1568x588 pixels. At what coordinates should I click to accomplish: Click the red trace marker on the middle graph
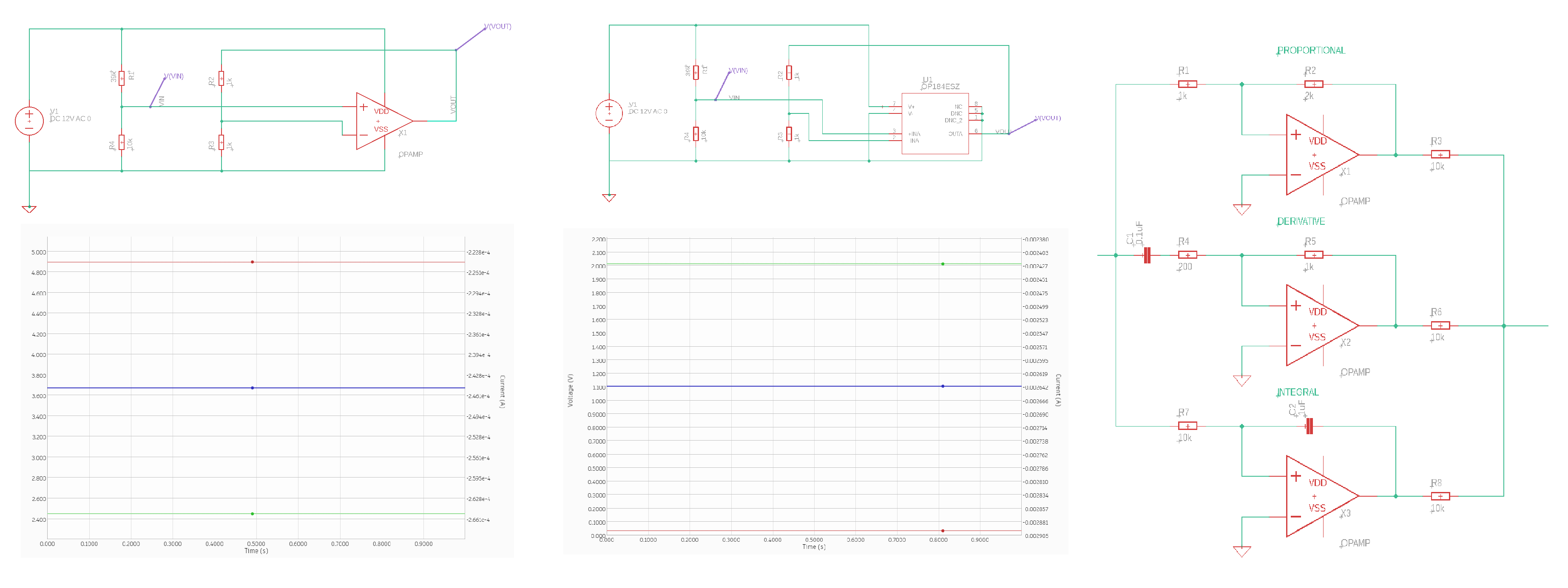(943, 531)
